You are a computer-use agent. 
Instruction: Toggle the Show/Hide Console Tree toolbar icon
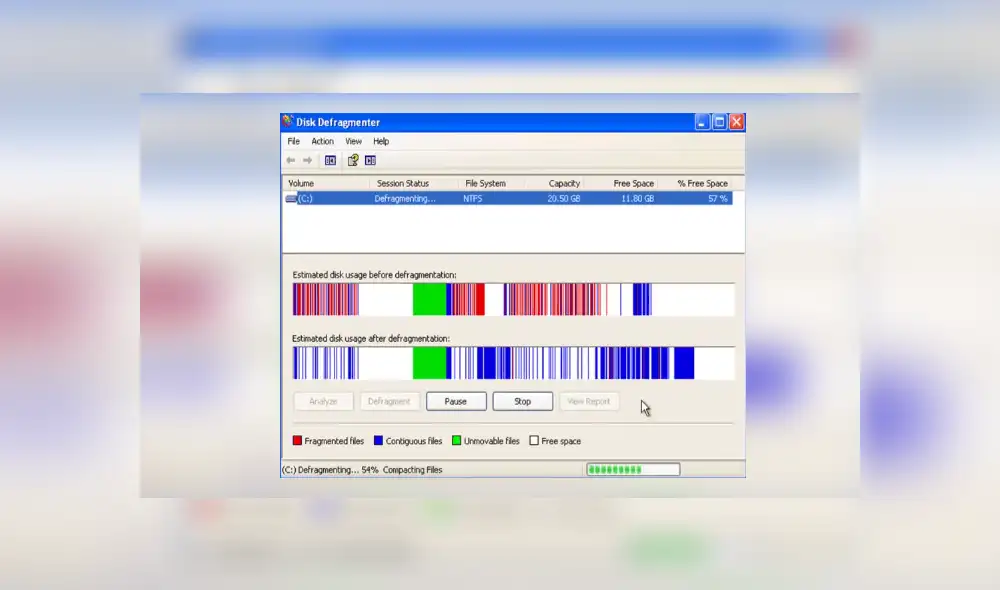pyautogui.click(x=330, y=160)
